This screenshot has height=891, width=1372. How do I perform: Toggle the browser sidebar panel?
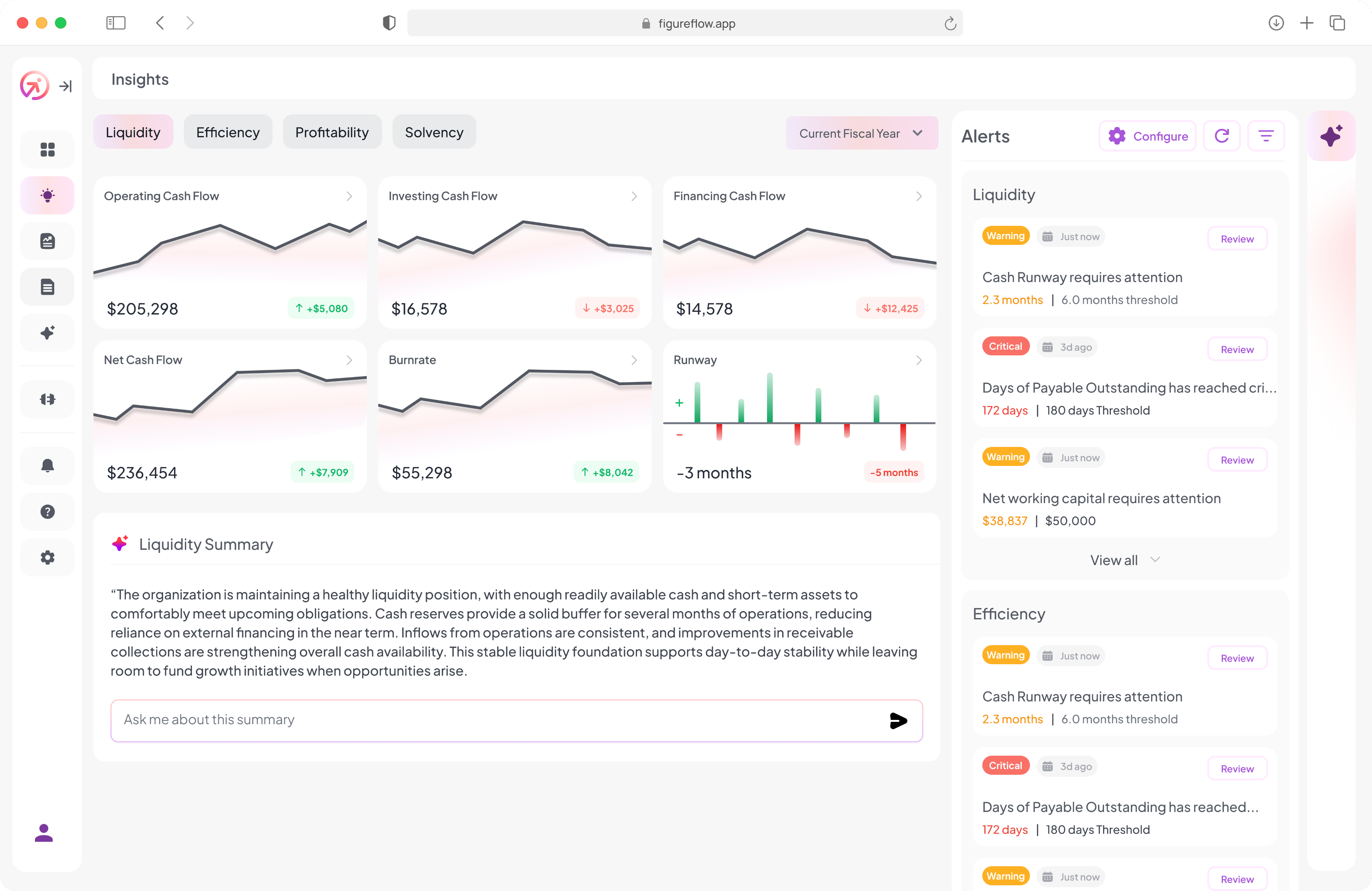coord(116,23)
